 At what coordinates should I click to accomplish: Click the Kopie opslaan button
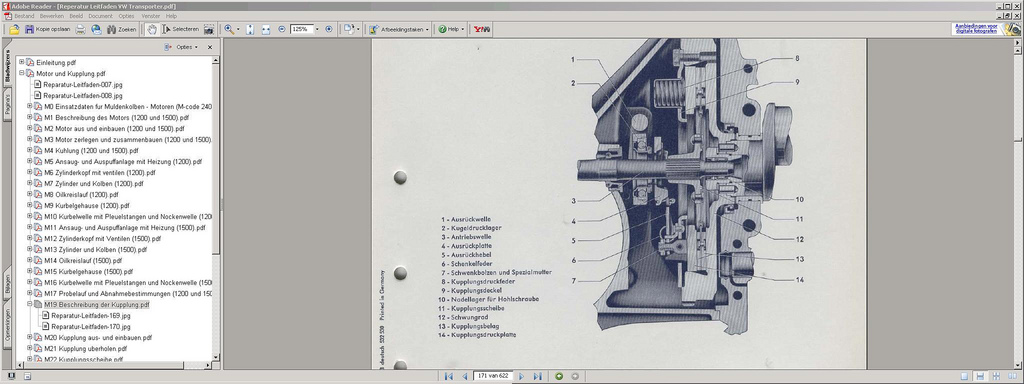(x=48, y=29)
